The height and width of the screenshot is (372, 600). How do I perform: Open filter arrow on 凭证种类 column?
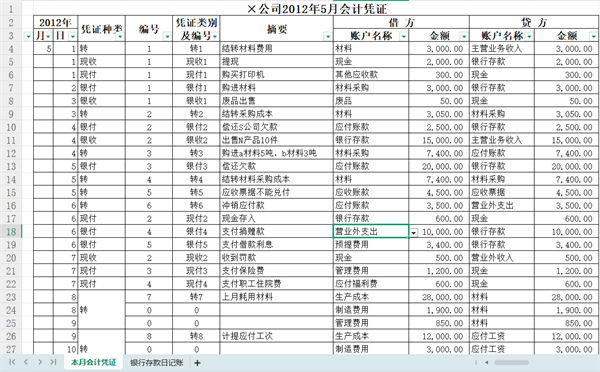tap(120, 36)
